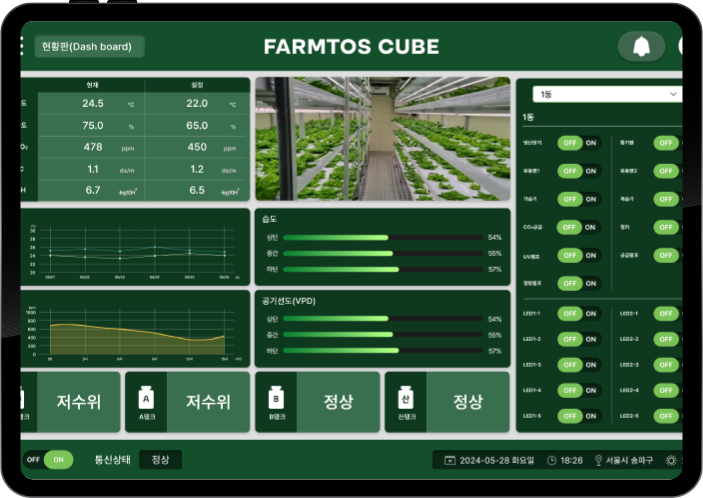Toggle LED2-5 switch
The height and width of the screenshot is (498, 703).
pos(668,416)
